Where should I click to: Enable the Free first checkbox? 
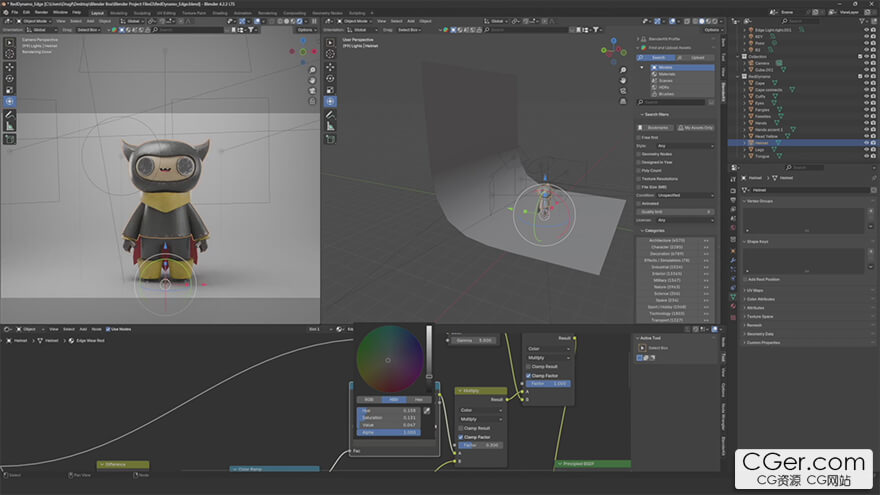click(x=639, y=138)
